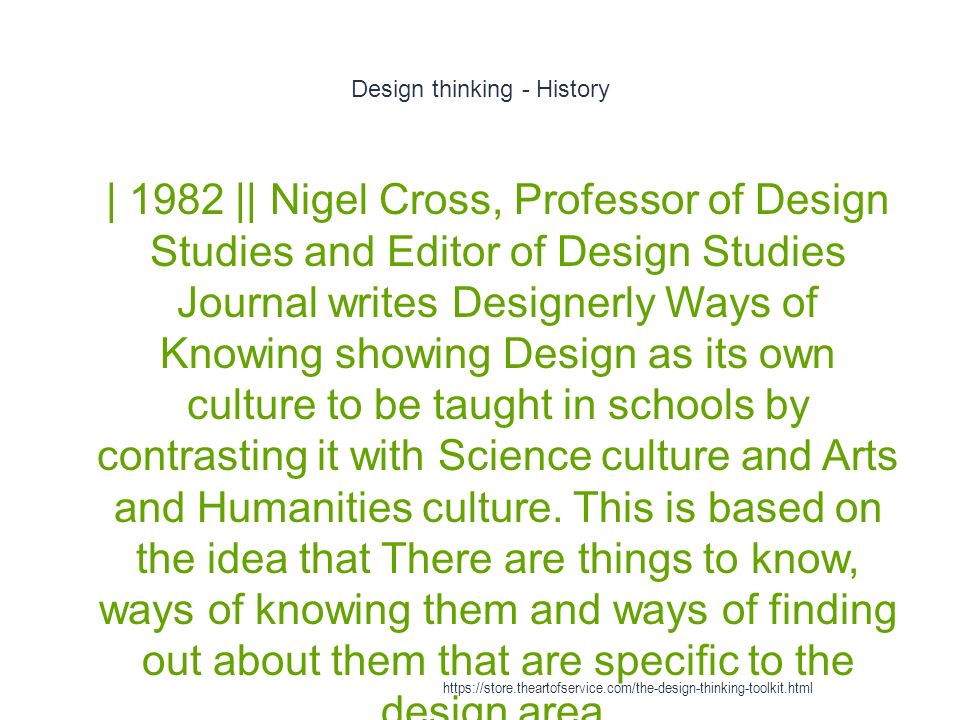The height and width of the screenshot is (720, 960).
Task: Click the line Knowing showing Design as its own
Action: [497, 354]
